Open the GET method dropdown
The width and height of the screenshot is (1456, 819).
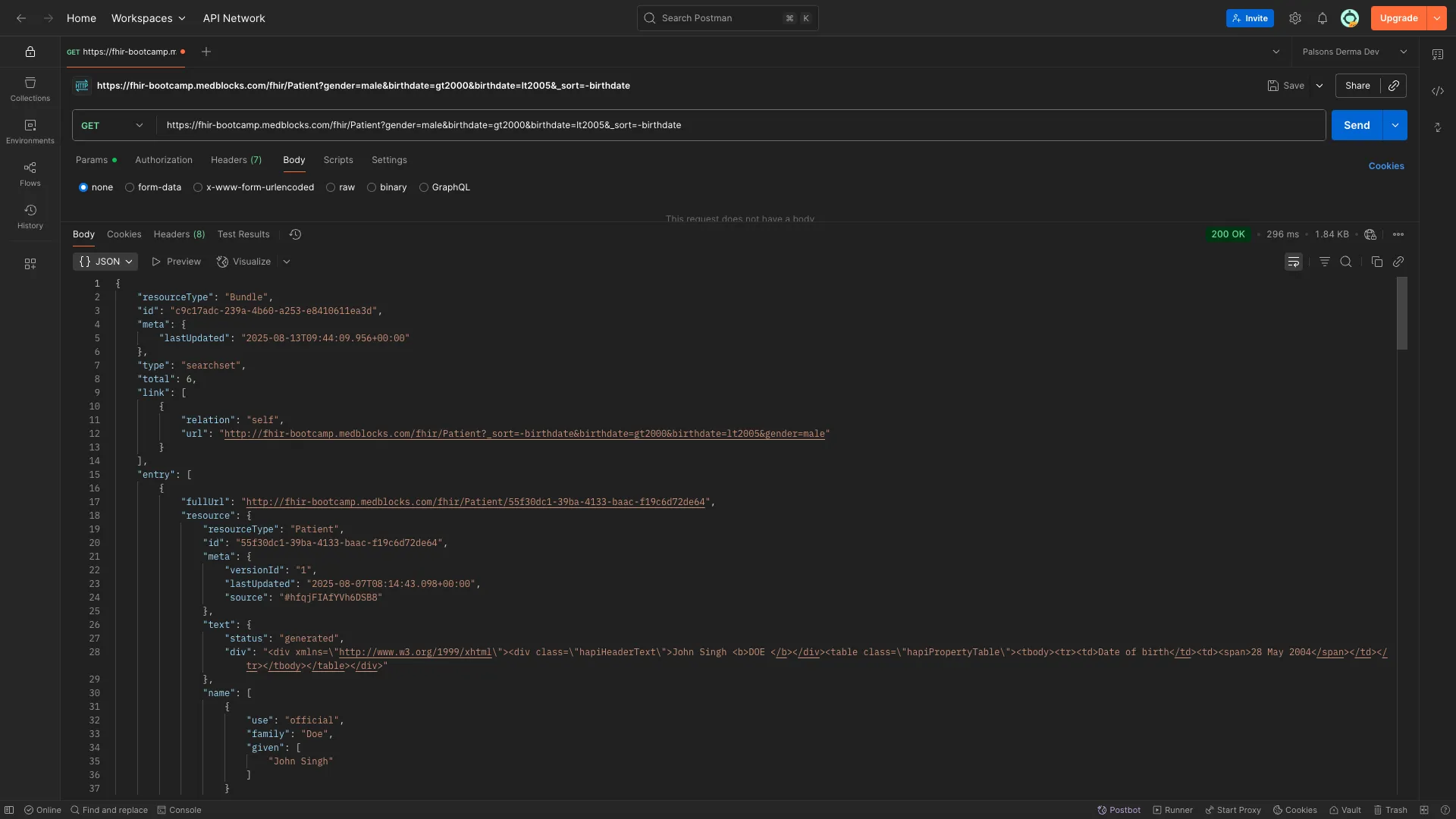[x=112, y=125]
